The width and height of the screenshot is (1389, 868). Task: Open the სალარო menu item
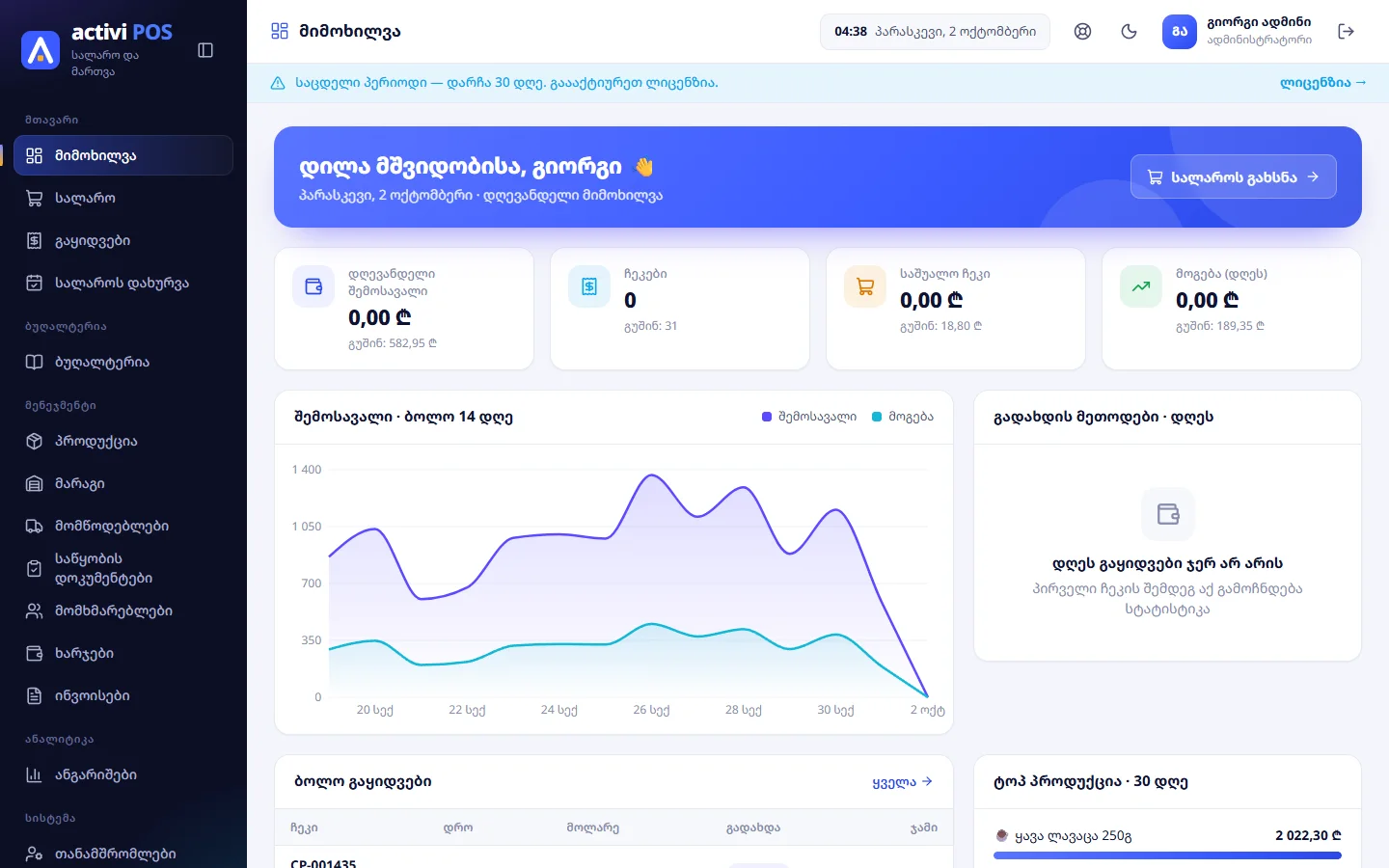123,198
